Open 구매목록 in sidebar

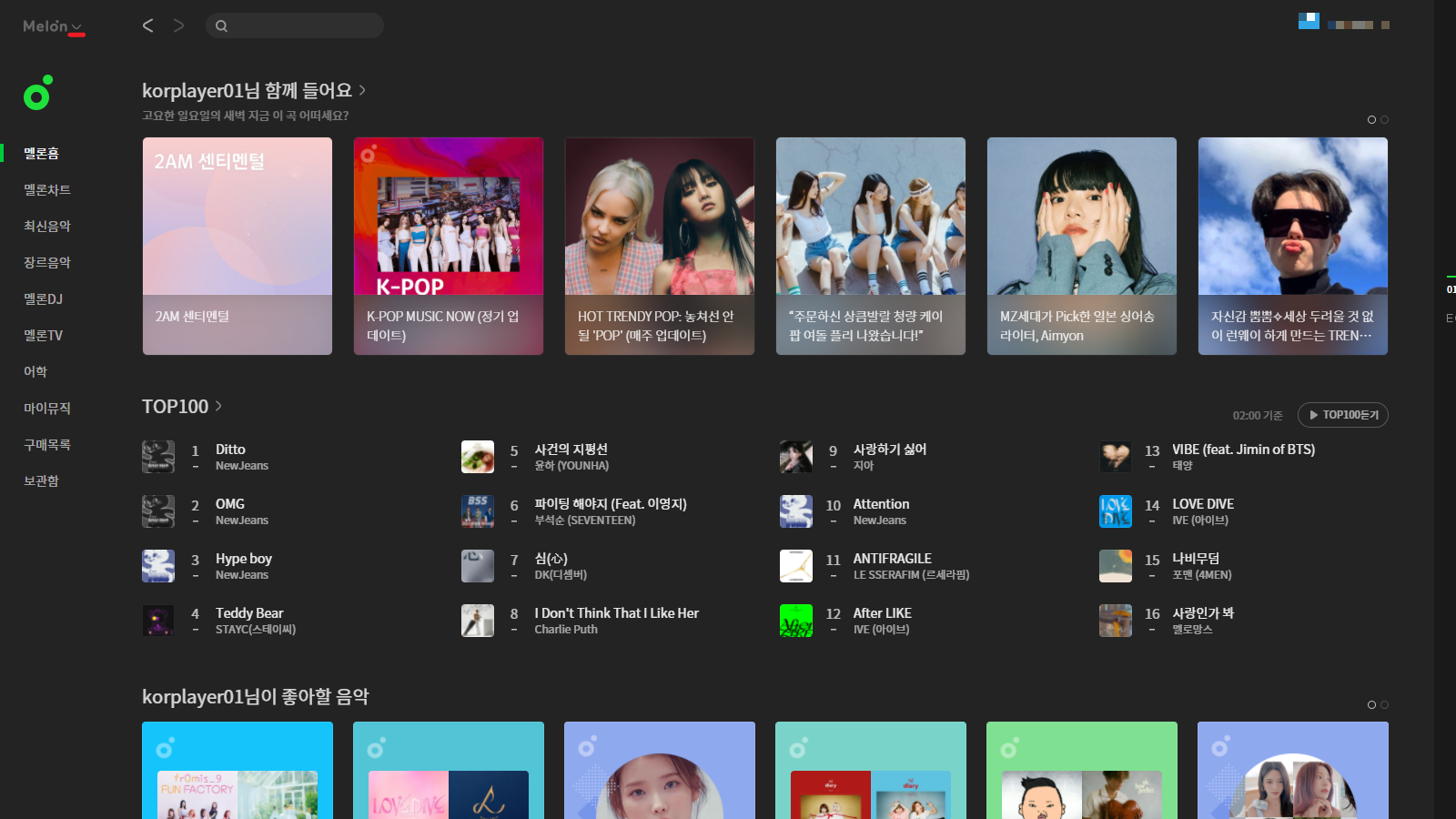pyautogui.click(x=47, y=444)
